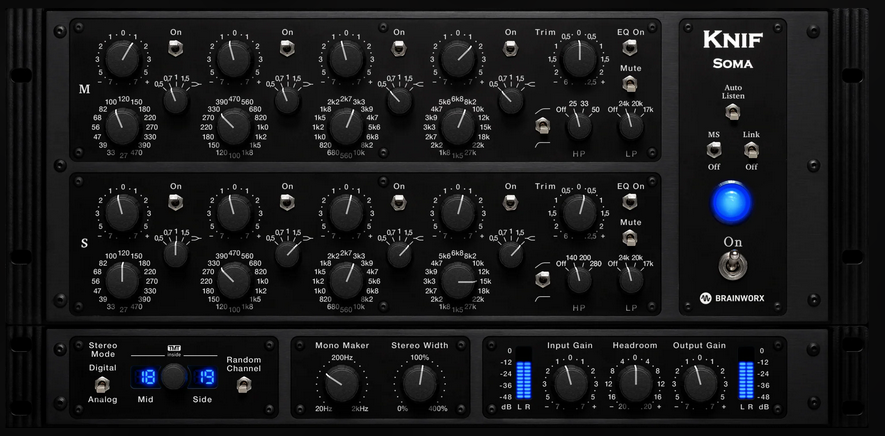
Task: Flip the S channel EQ On switch
Action: (x=630, y=202)
